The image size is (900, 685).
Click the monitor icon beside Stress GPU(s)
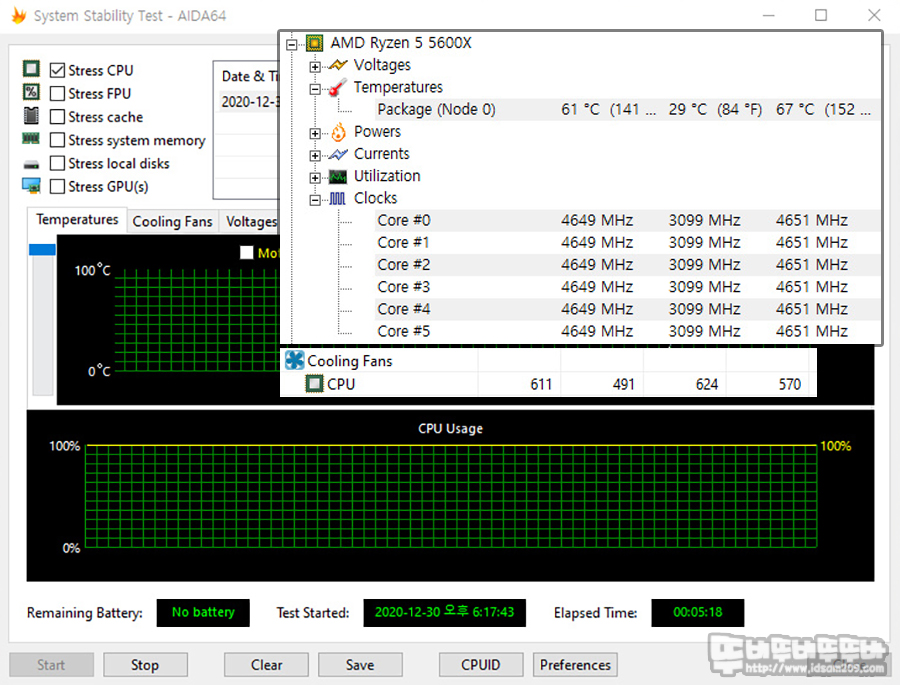[x=31, y=186]
